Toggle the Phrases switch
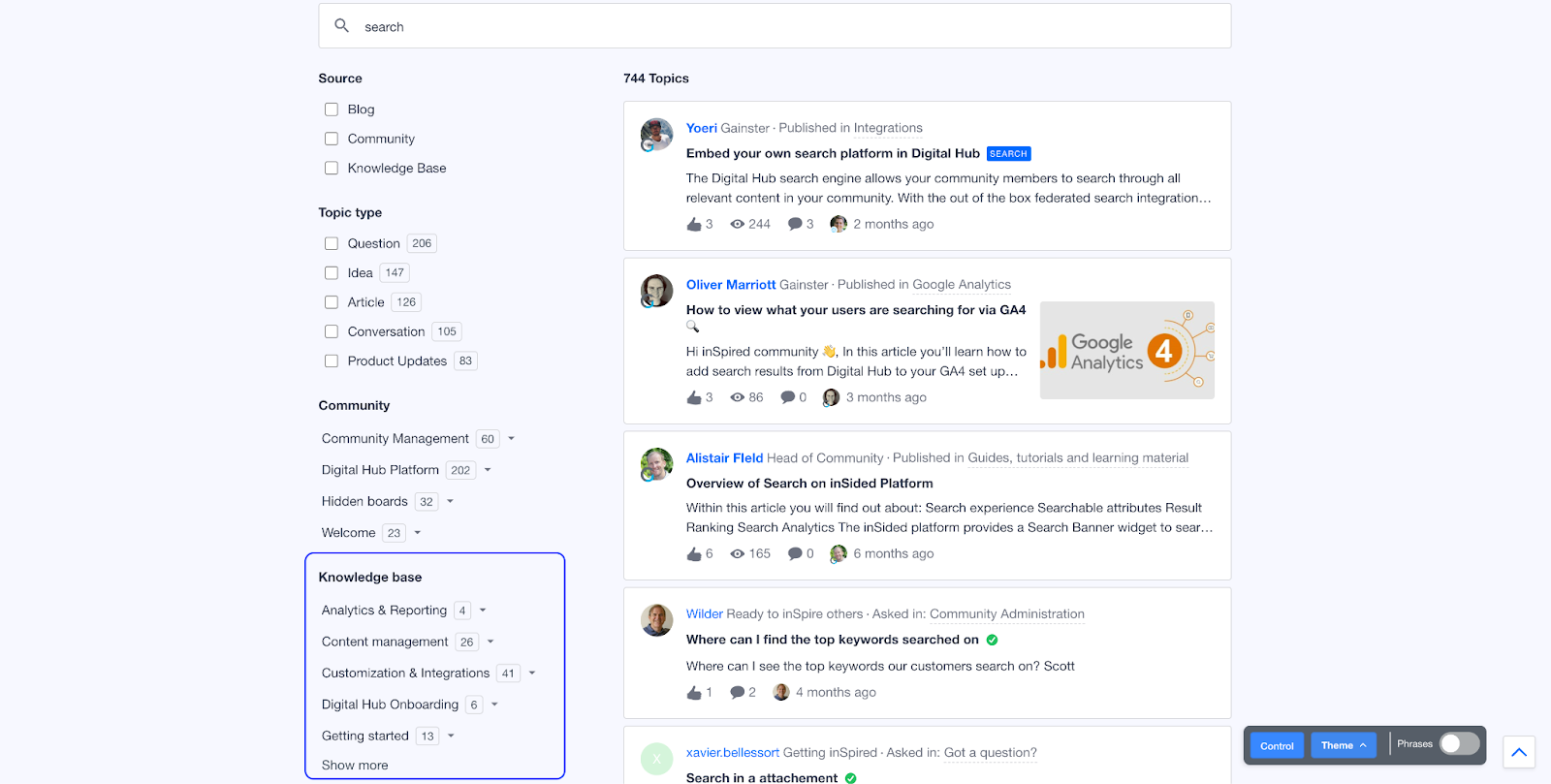1551x784 pixels. (1459, 743)
